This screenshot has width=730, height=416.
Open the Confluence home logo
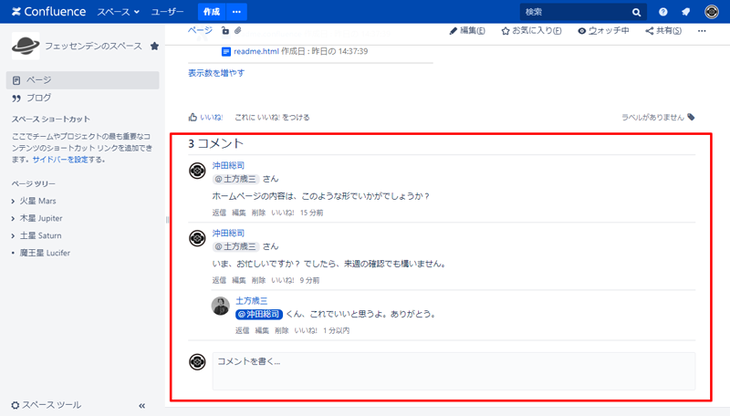(48, 12)
